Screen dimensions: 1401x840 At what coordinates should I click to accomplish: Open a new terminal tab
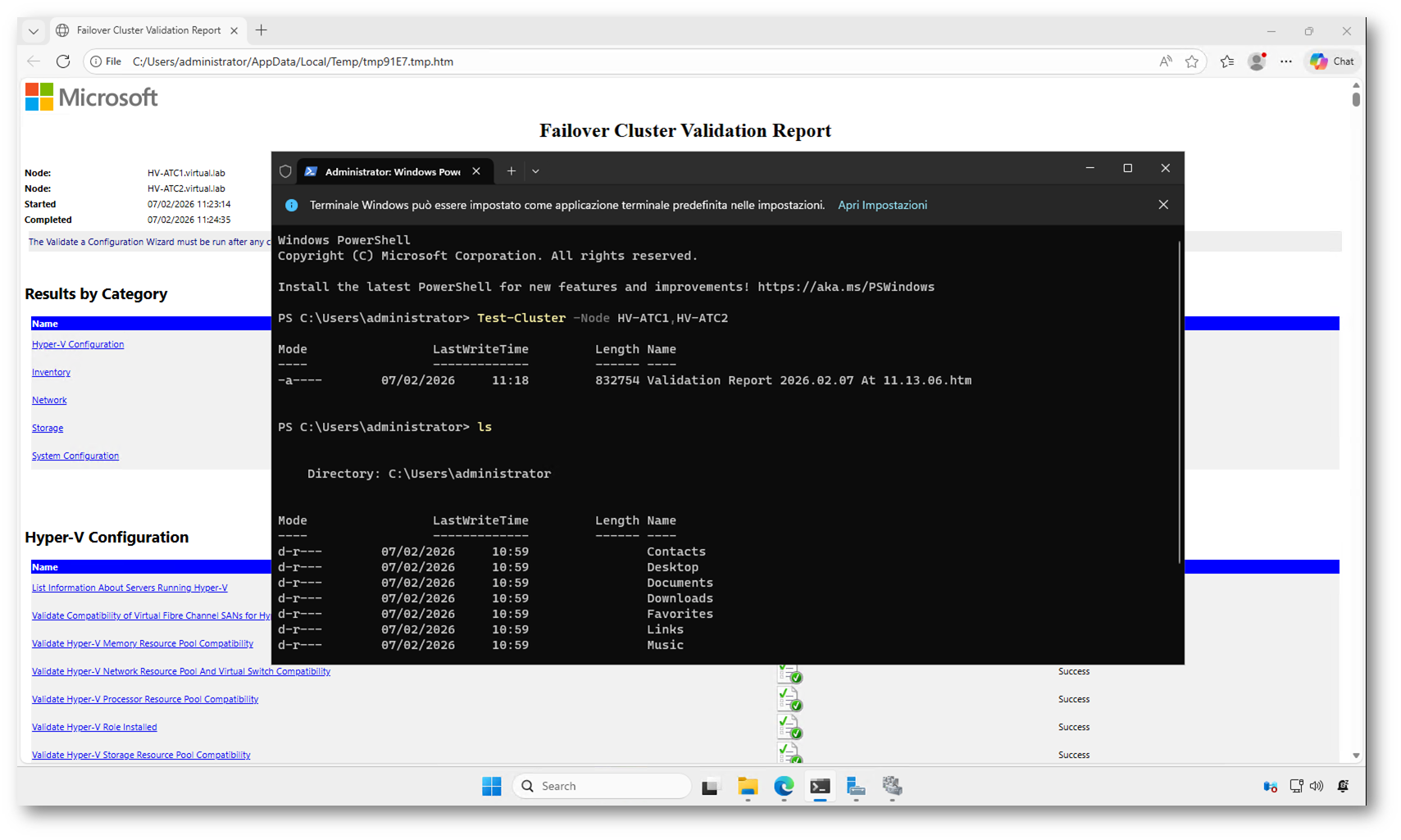coord(511,171)
